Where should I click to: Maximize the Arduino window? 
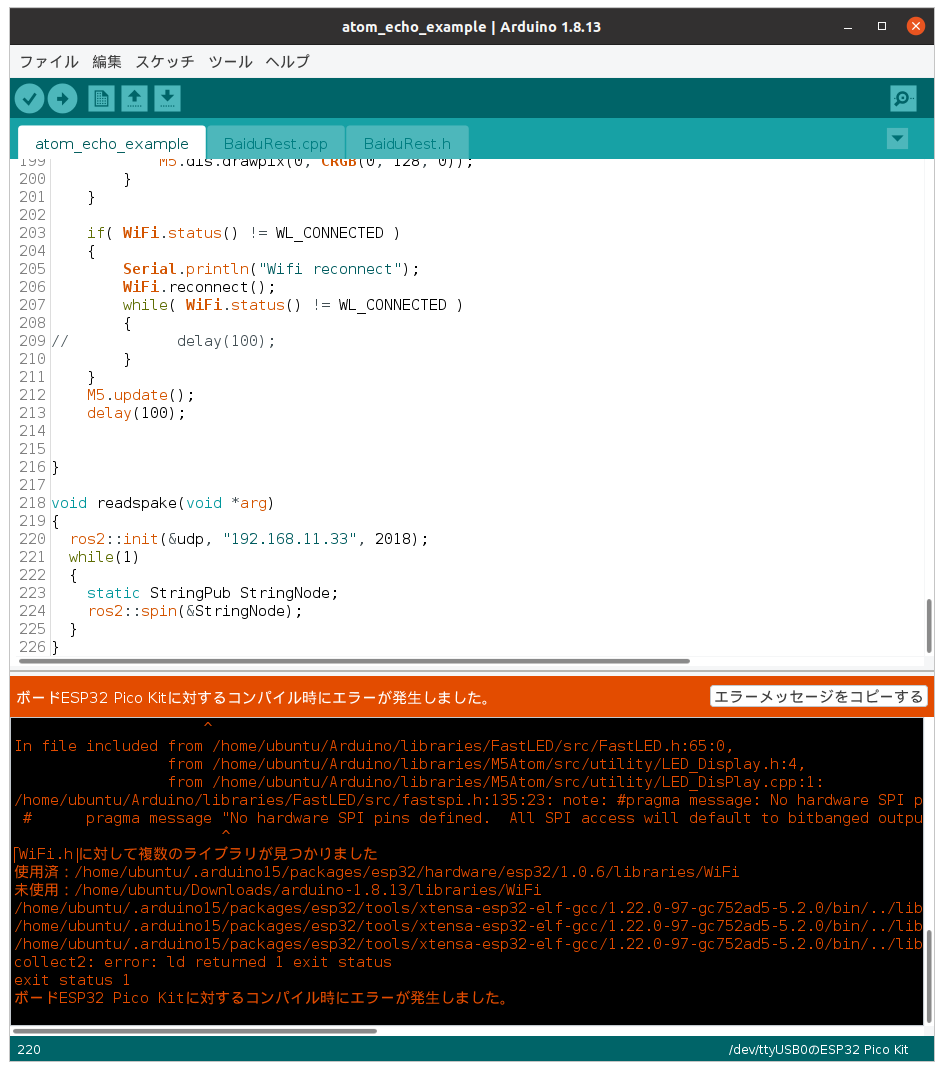click(x=882, y=27)
